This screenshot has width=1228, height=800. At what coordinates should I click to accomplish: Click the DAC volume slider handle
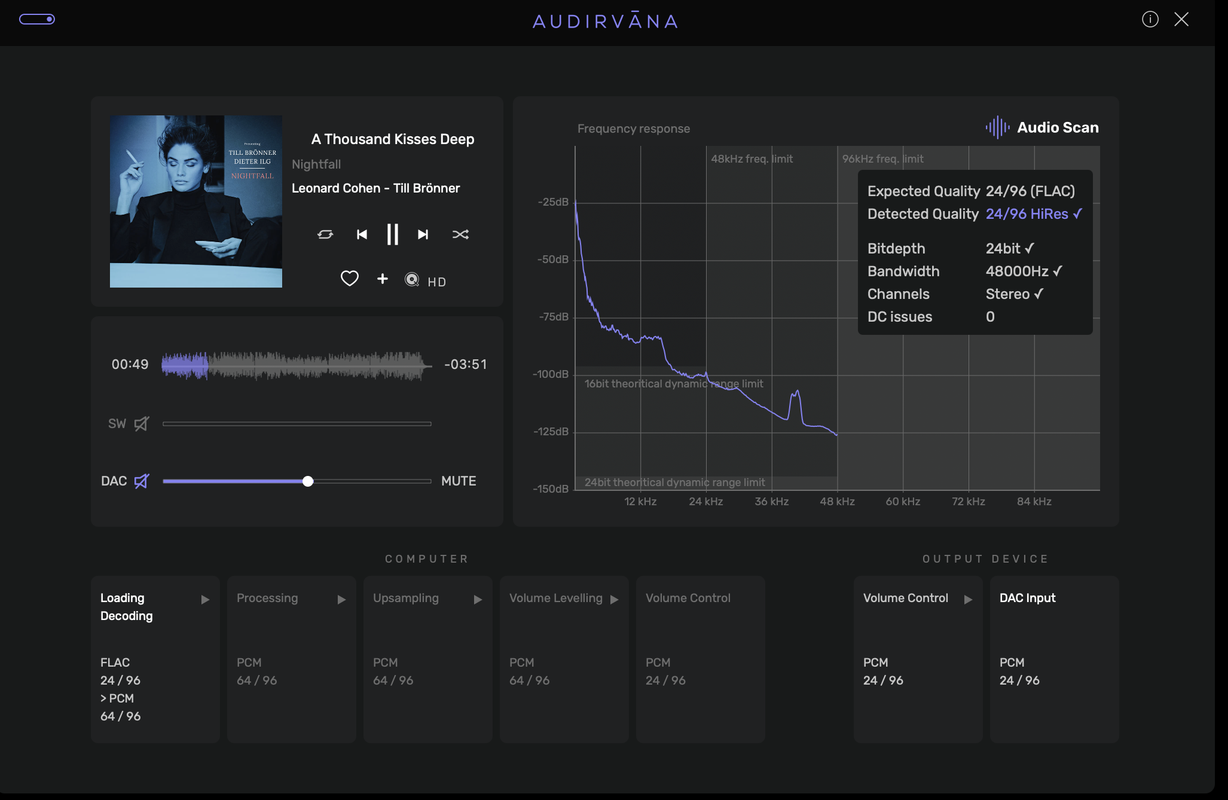coord(308,481)
